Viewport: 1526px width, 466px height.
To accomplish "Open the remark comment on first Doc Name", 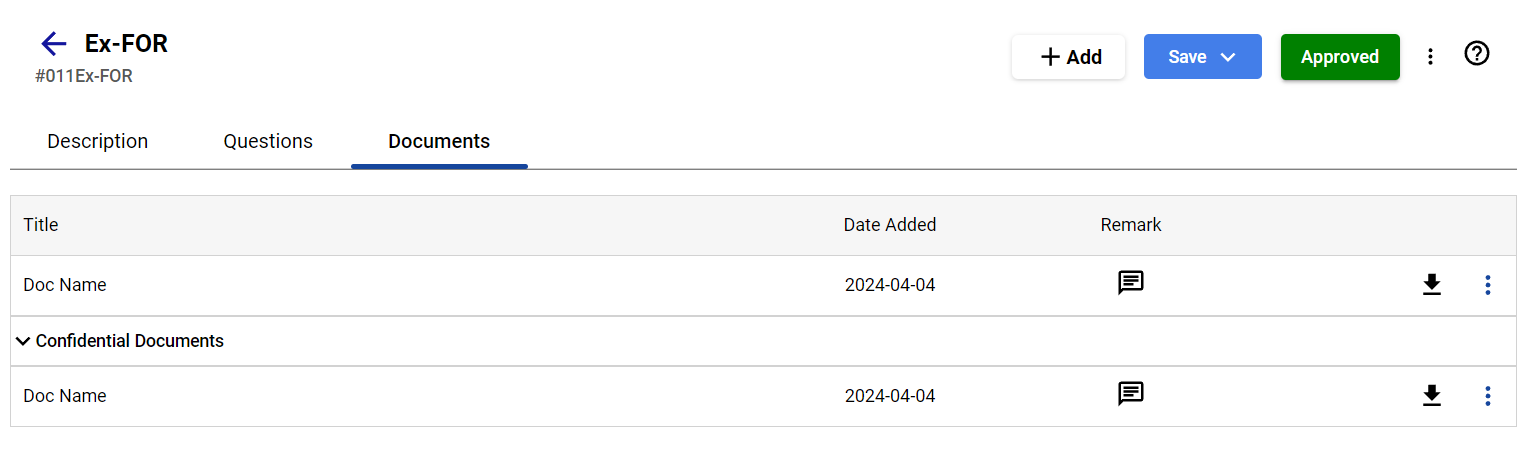I will click(x=1131, y=283).
